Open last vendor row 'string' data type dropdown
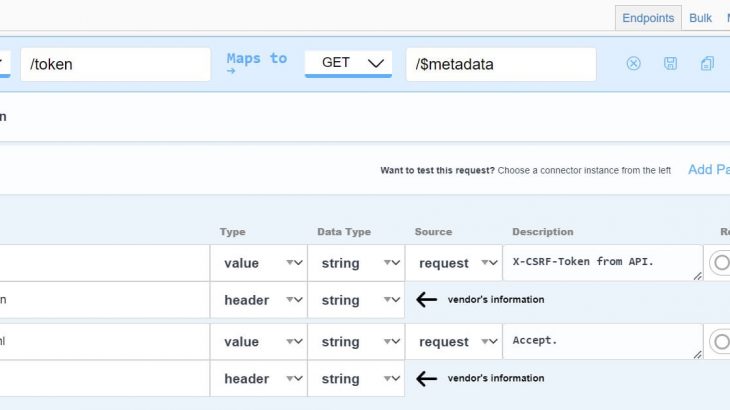 coord(356,379)
